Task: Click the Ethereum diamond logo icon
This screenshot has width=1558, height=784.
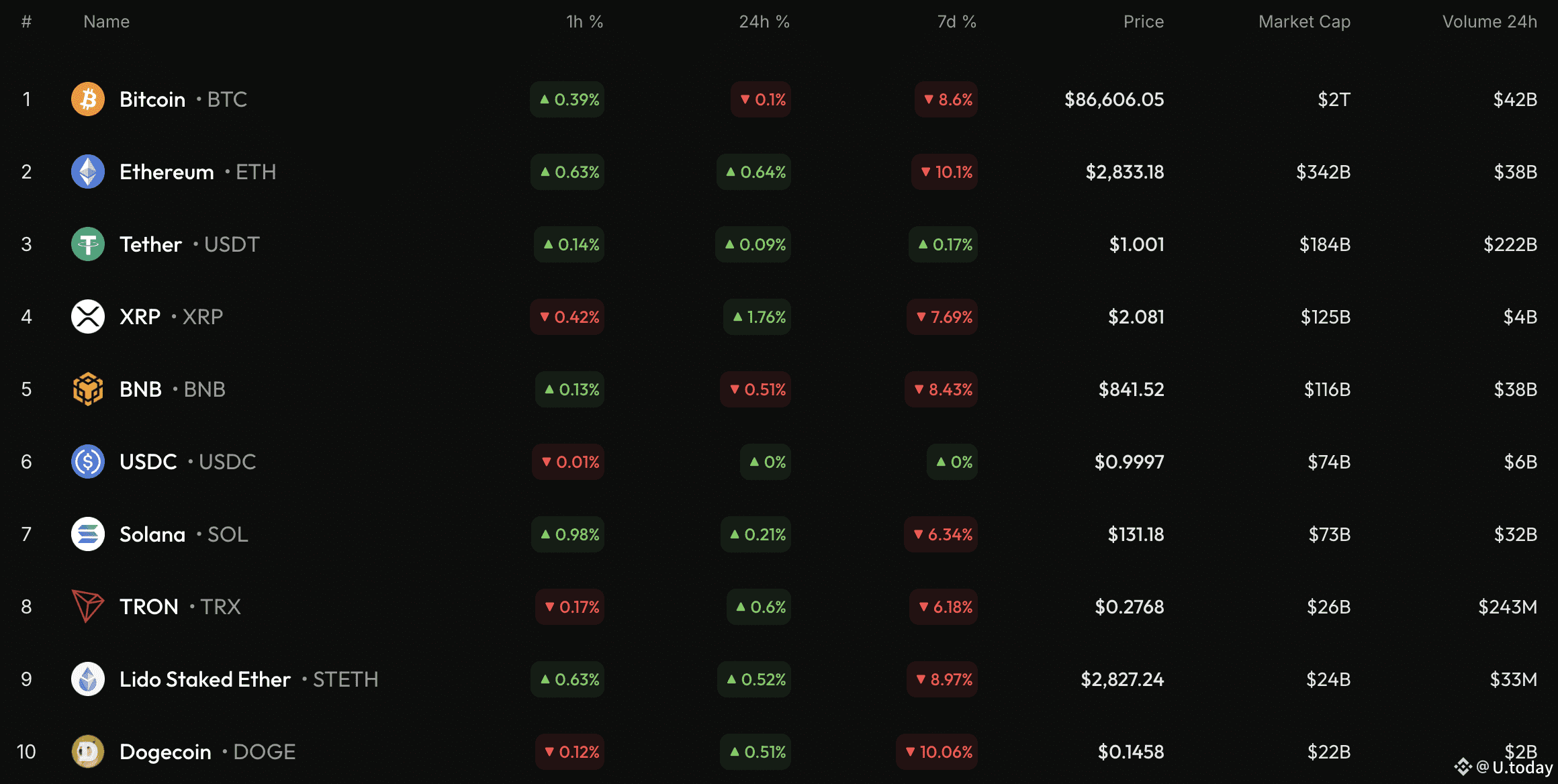Action: point(88,172)
